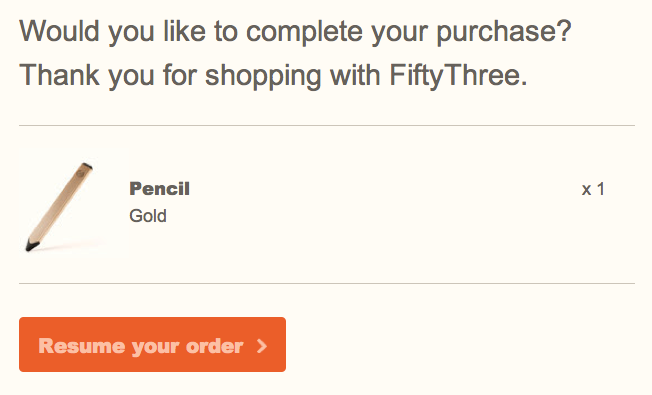The image size is (652, 395).
Task: Click the chevron arrow in the orange button
Action: (x=262, y=346)
